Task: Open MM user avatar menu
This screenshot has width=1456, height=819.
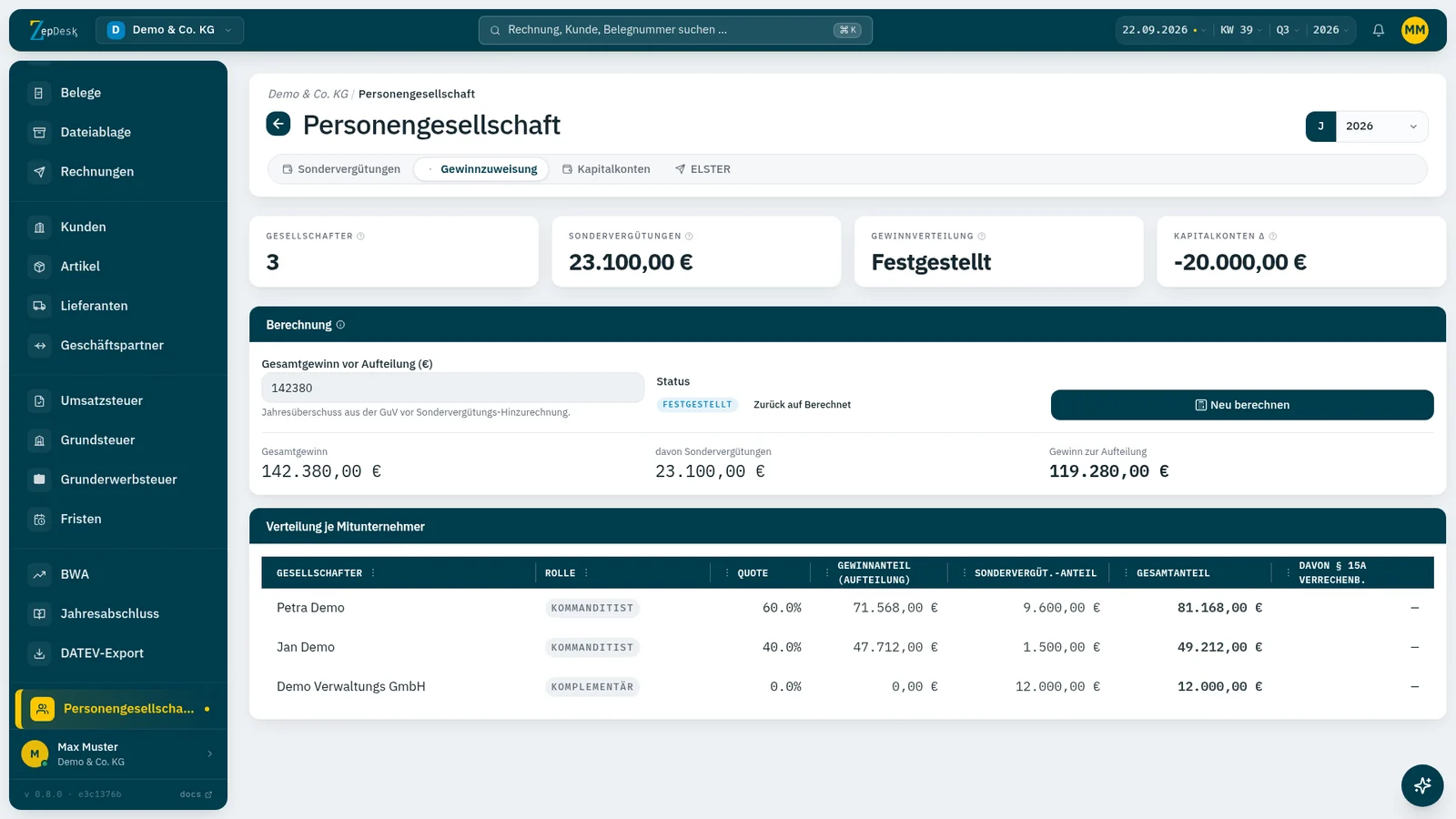Action: coord(1415,30)
